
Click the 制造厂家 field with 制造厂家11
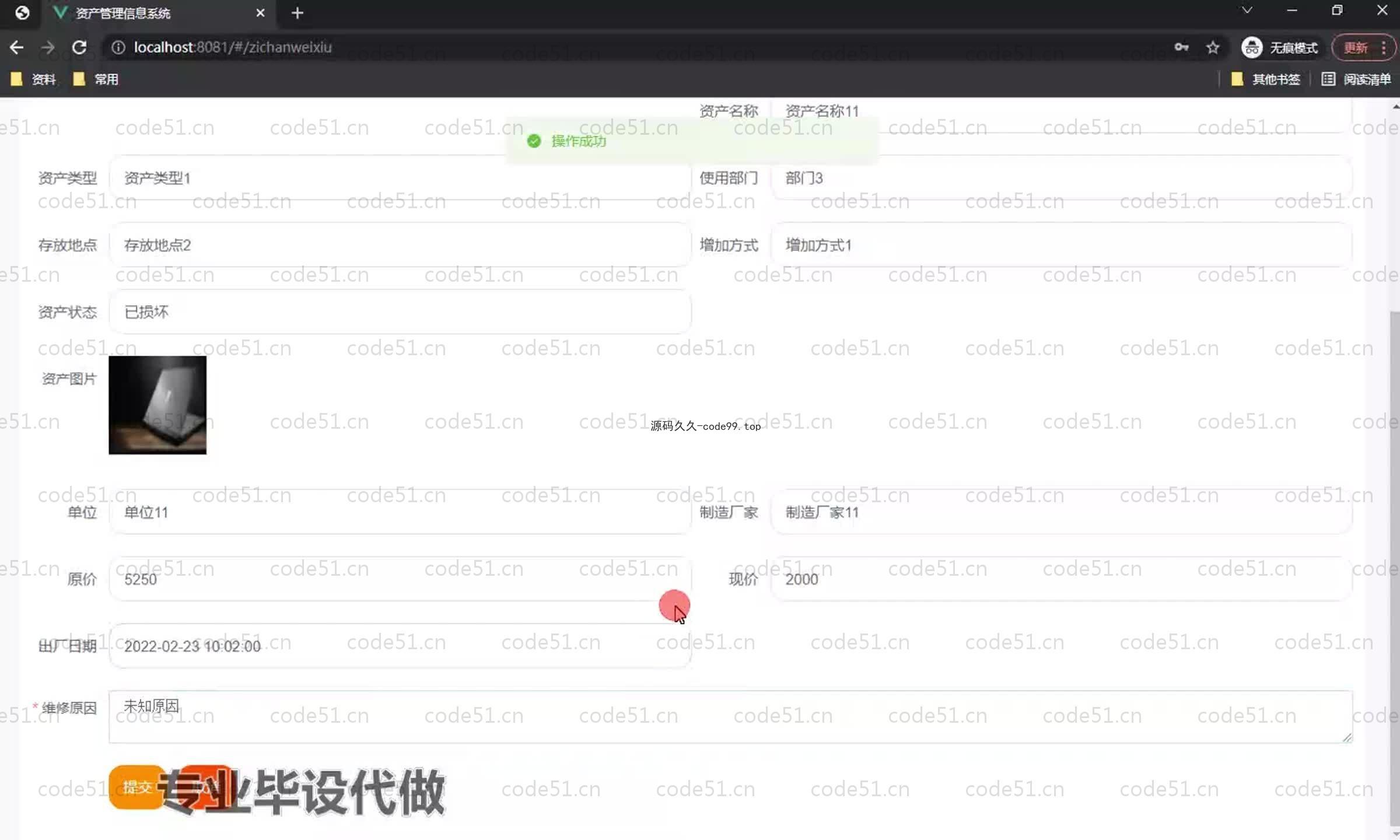(1060, 512)
